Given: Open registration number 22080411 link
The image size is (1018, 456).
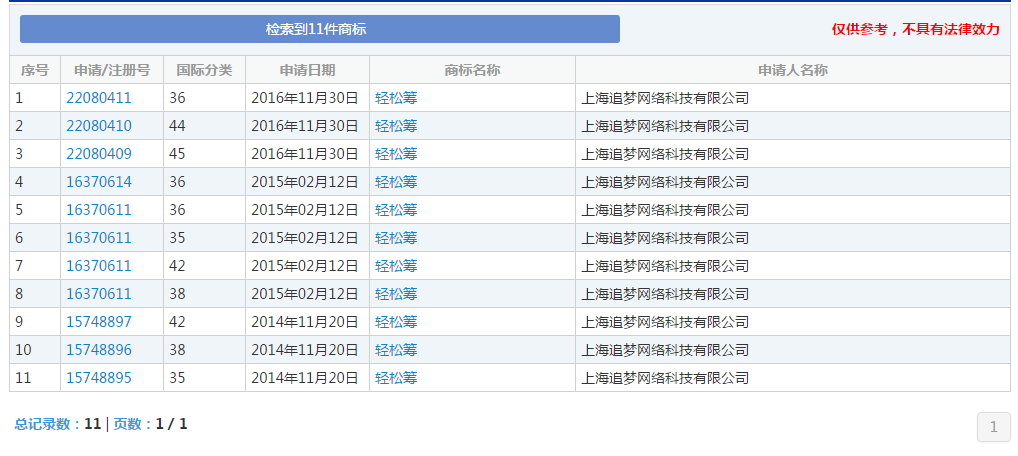Looking at the screenshot, I should (98, 98).
